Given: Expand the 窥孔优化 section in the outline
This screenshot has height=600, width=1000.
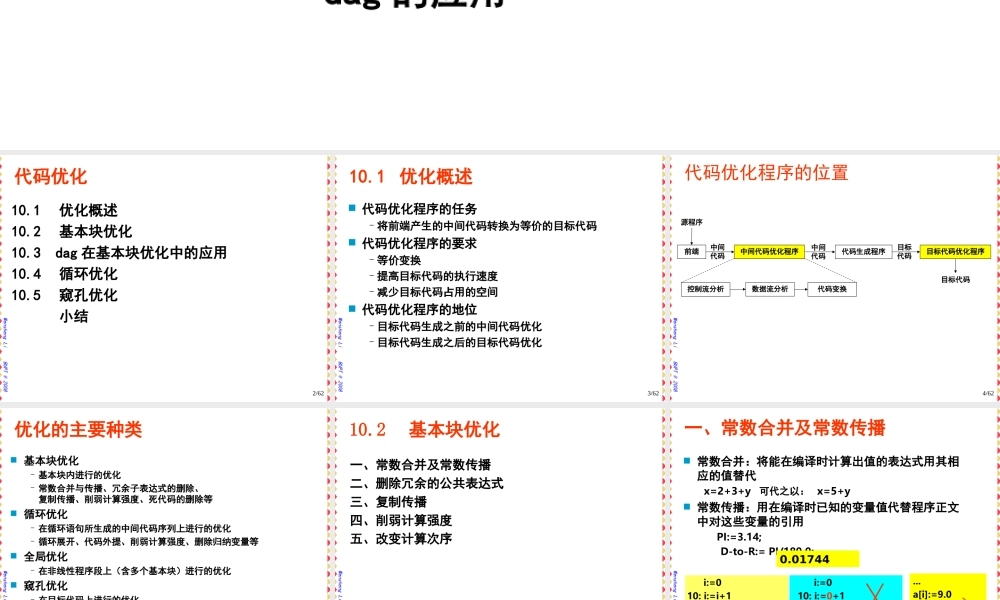Looking at the screenshot, I should pos(47,586).
